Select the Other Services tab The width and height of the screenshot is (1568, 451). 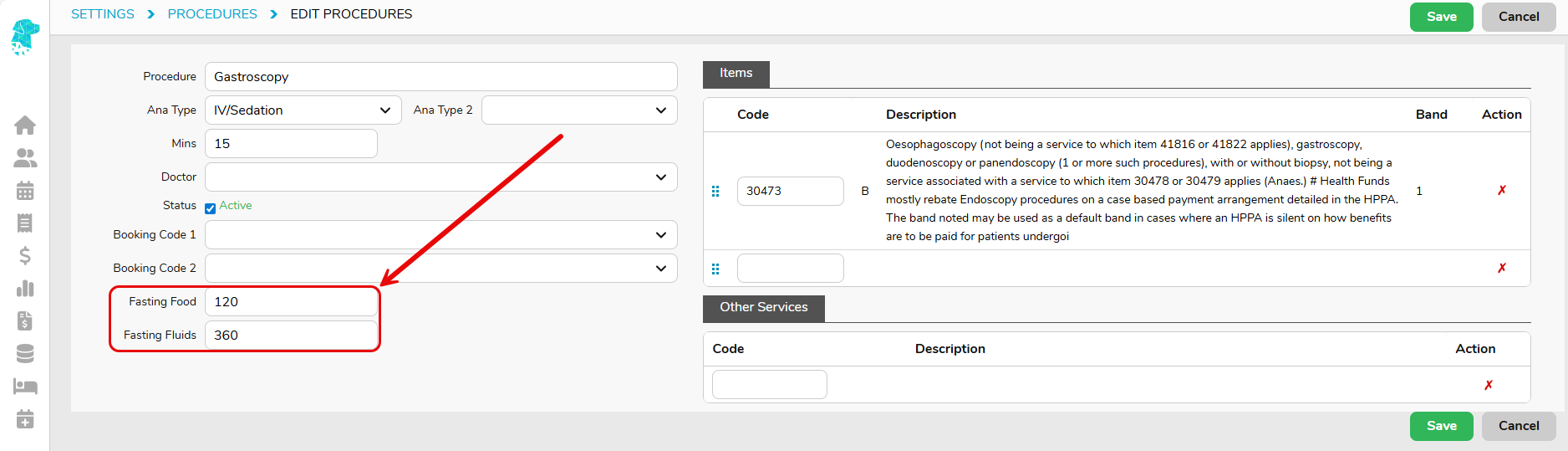coord(763,308)
